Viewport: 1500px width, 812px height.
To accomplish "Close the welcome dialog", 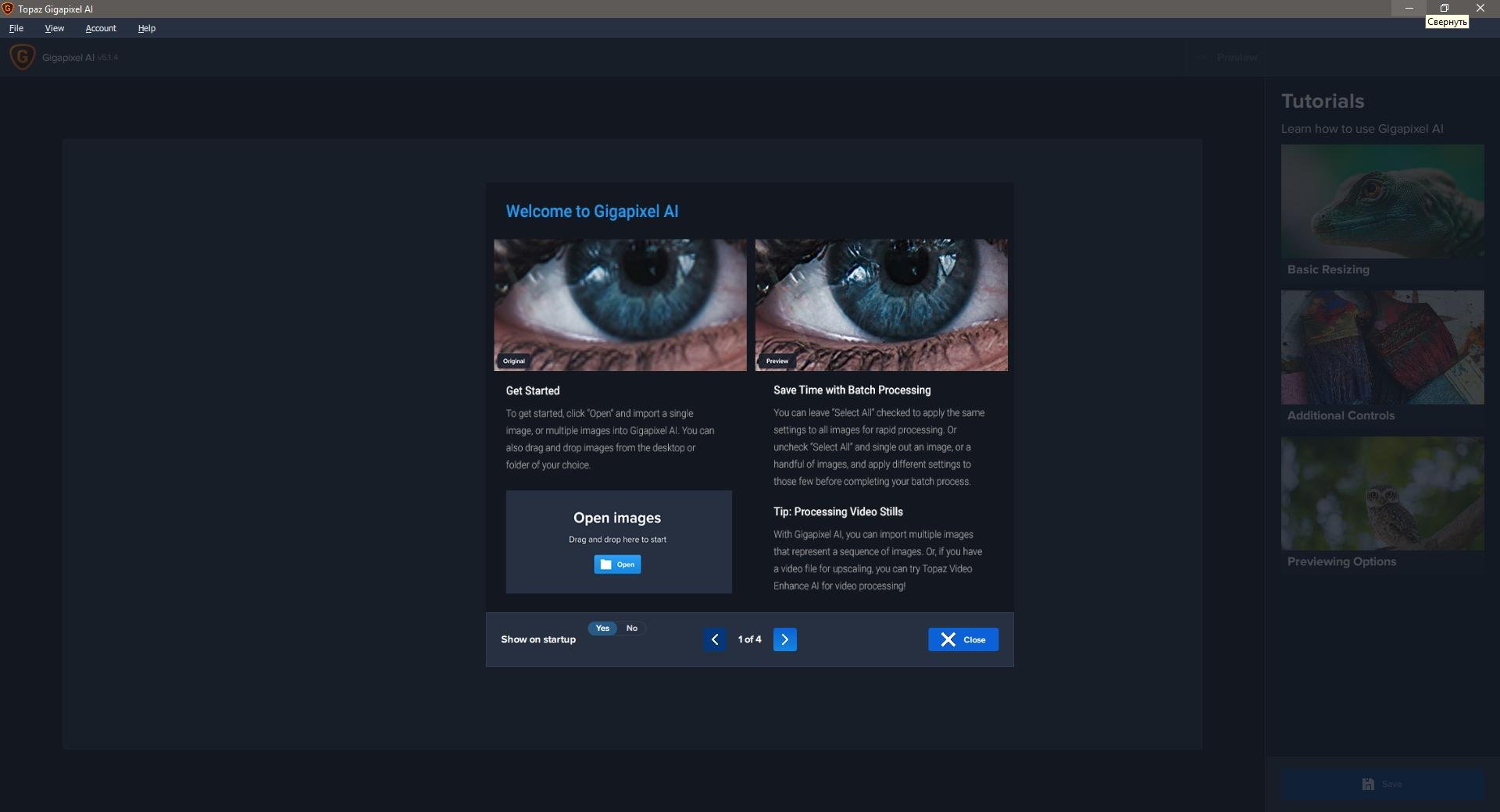I will (962, 639).
